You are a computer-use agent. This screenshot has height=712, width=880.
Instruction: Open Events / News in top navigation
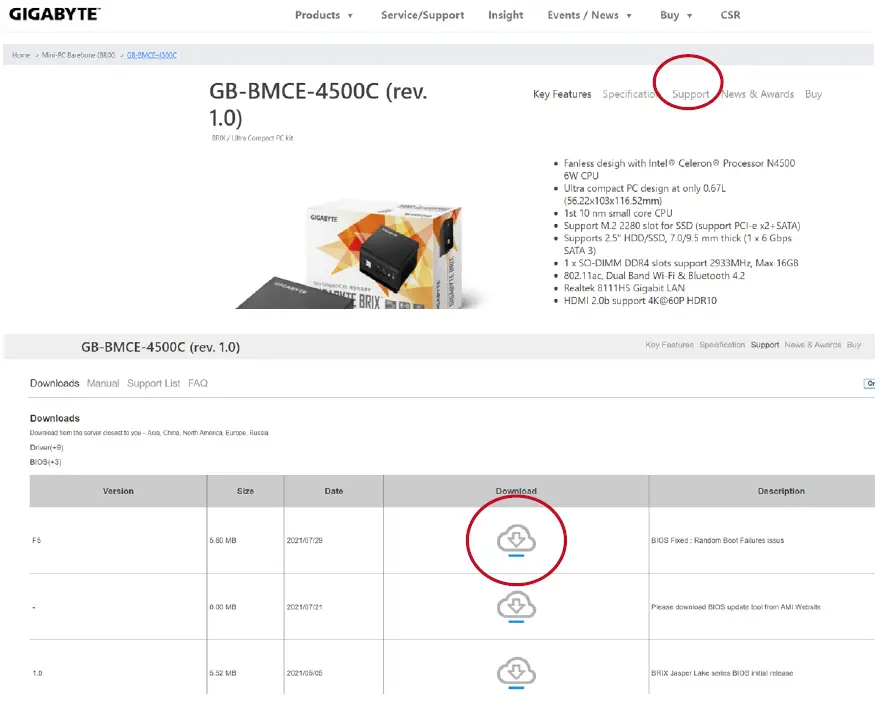click(x=583, y=15)
